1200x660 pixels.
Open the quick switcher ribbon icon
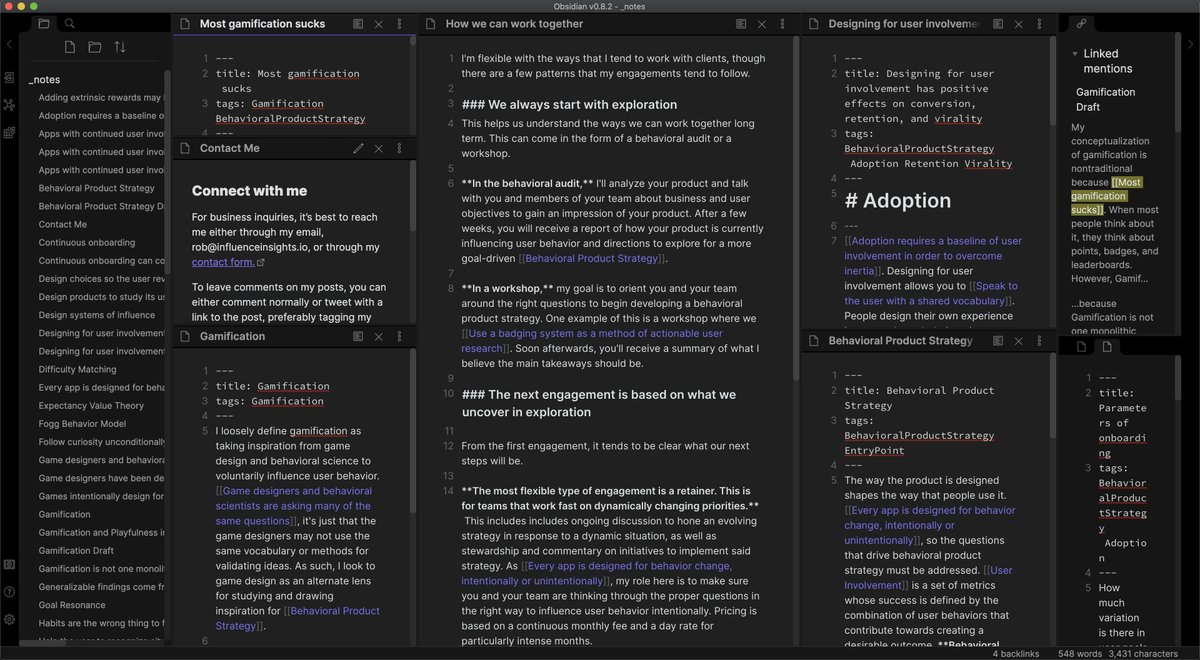point(9,77)
